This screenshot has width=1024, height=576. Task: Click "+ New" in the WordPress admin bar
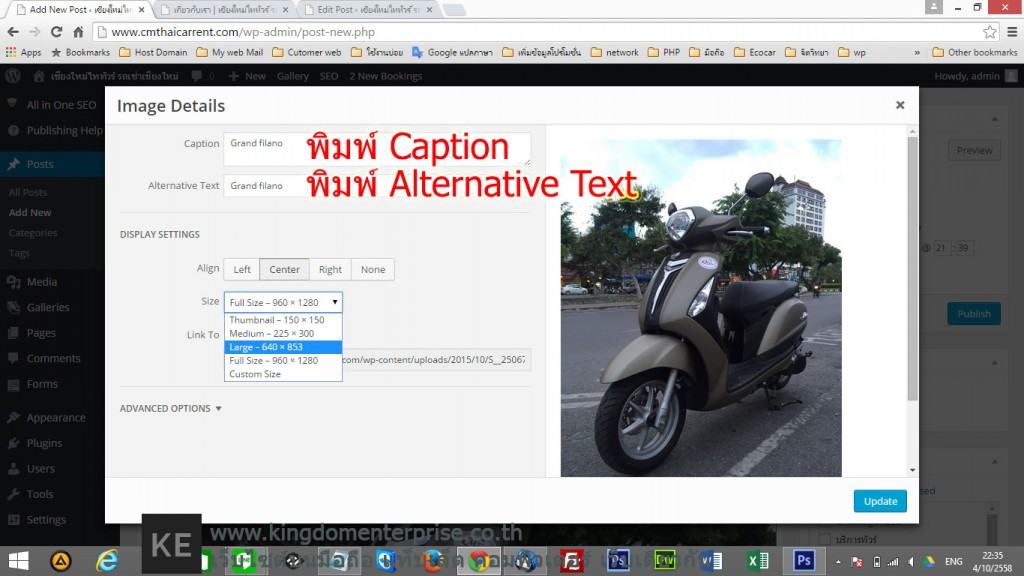point(246,75)
